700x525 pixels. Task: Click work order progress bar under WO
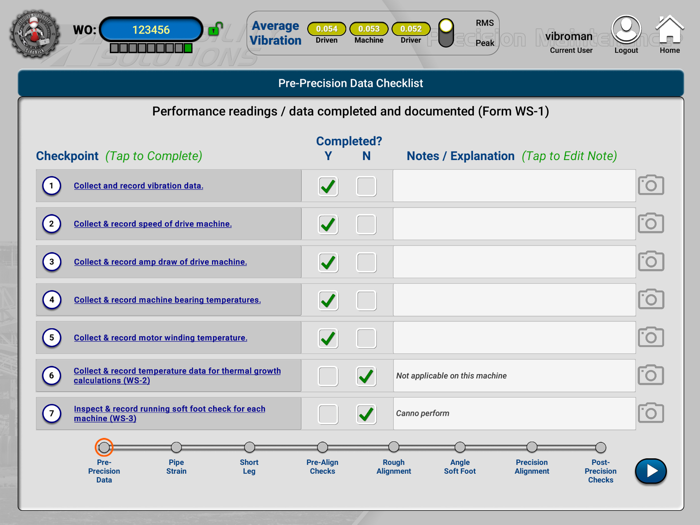pyautogui.click(x=151, y=48)
